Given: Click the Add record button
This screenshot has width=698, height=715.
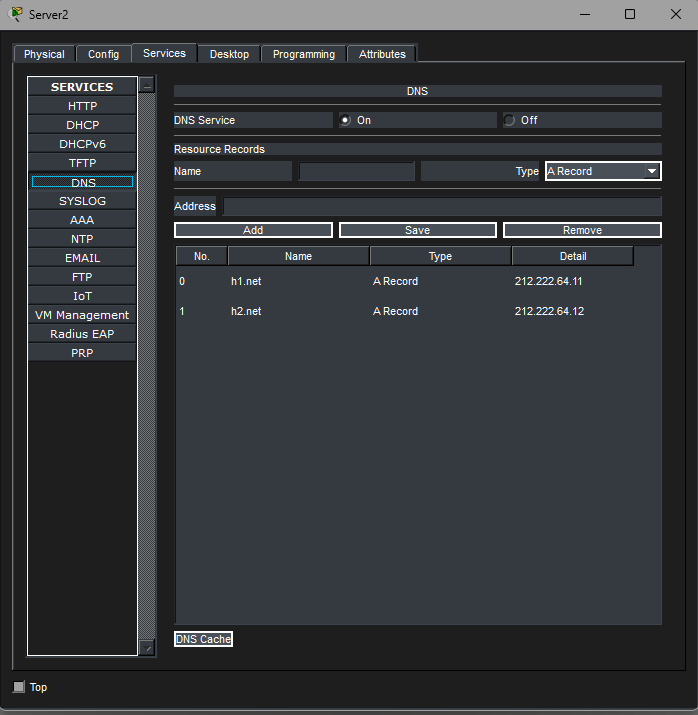Looking at the screenshot, I should tap(253, 230).
